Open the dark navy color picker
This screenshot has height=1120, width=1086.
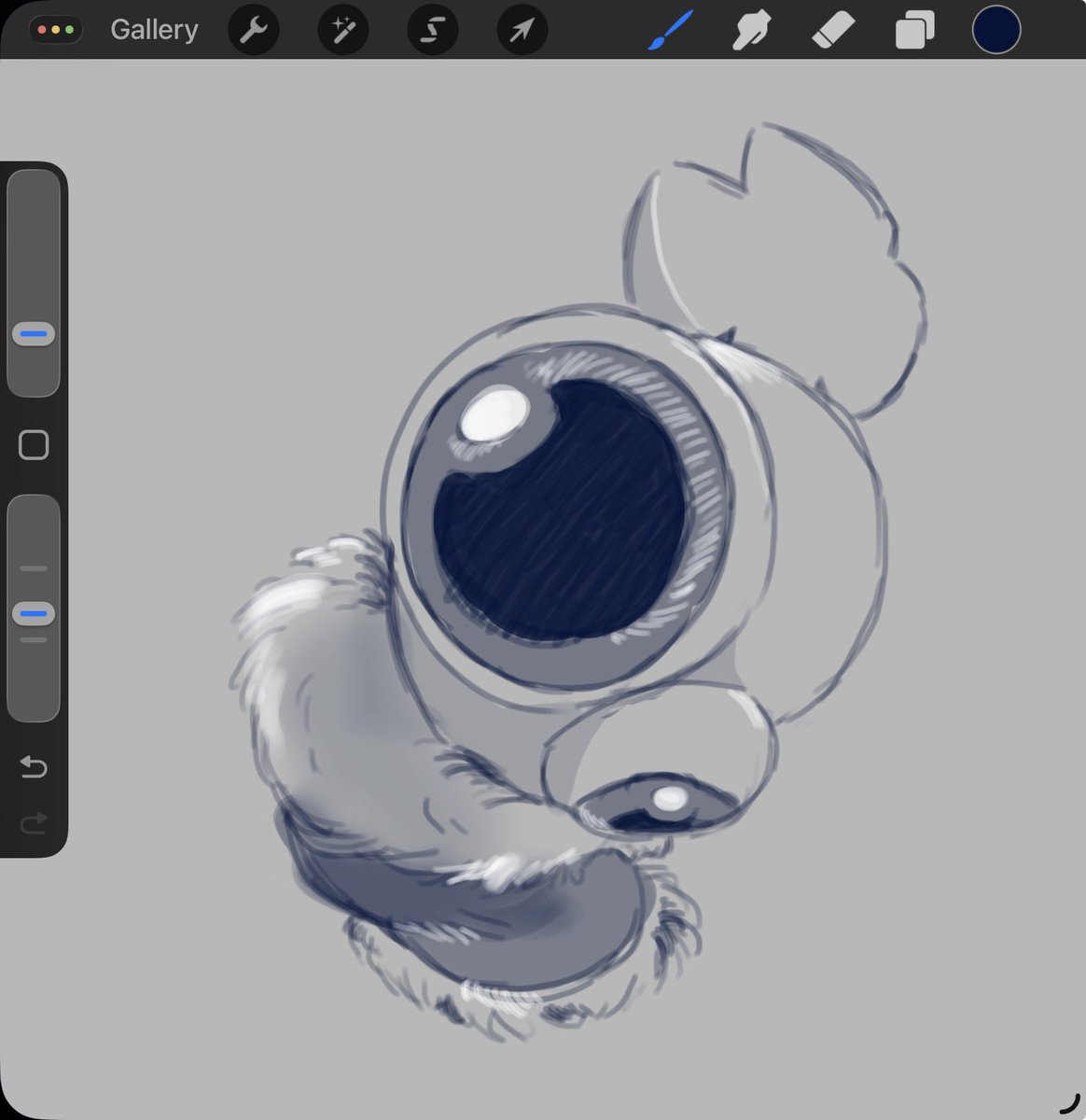coord(996,30)
